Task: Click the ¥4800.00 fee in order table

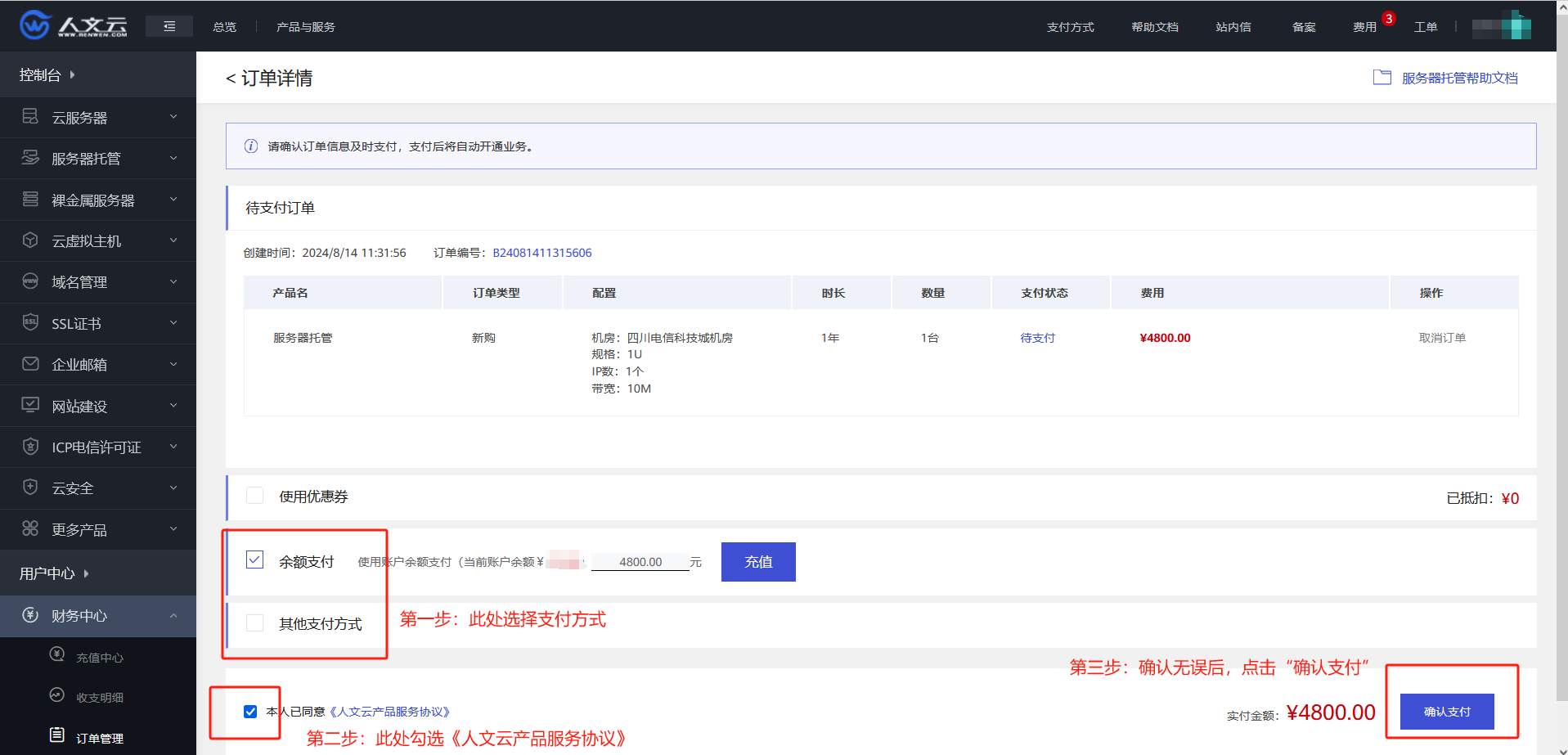Action: pos(1165,338)
